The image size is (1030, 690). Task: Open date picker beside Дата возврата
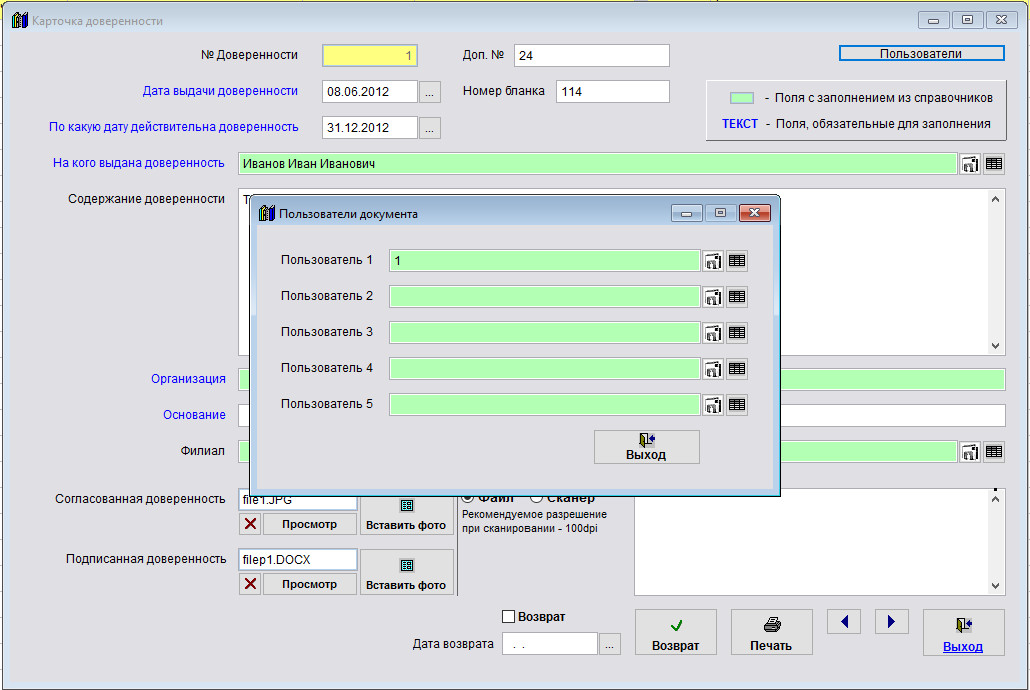click(610, 645)
